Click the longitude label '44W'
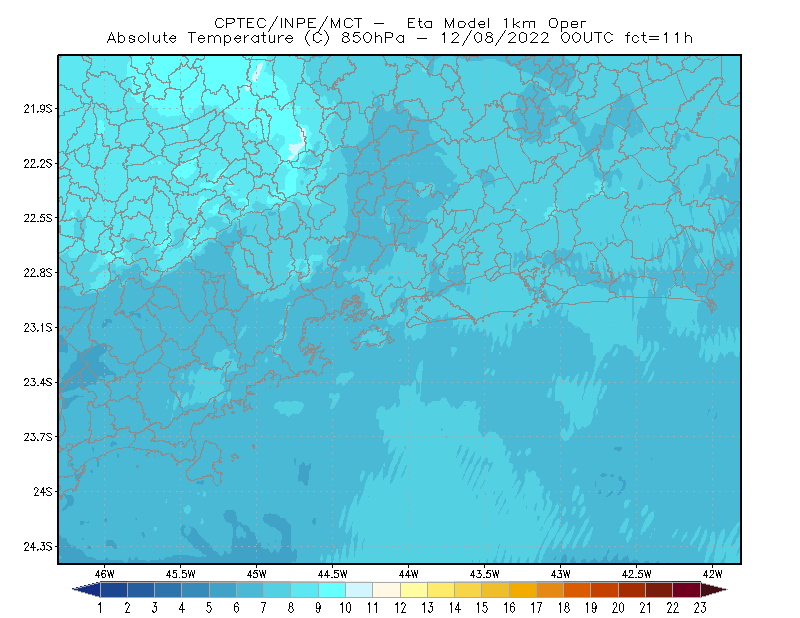The width and height of the screenshot is (800, 618). point(409,574)
